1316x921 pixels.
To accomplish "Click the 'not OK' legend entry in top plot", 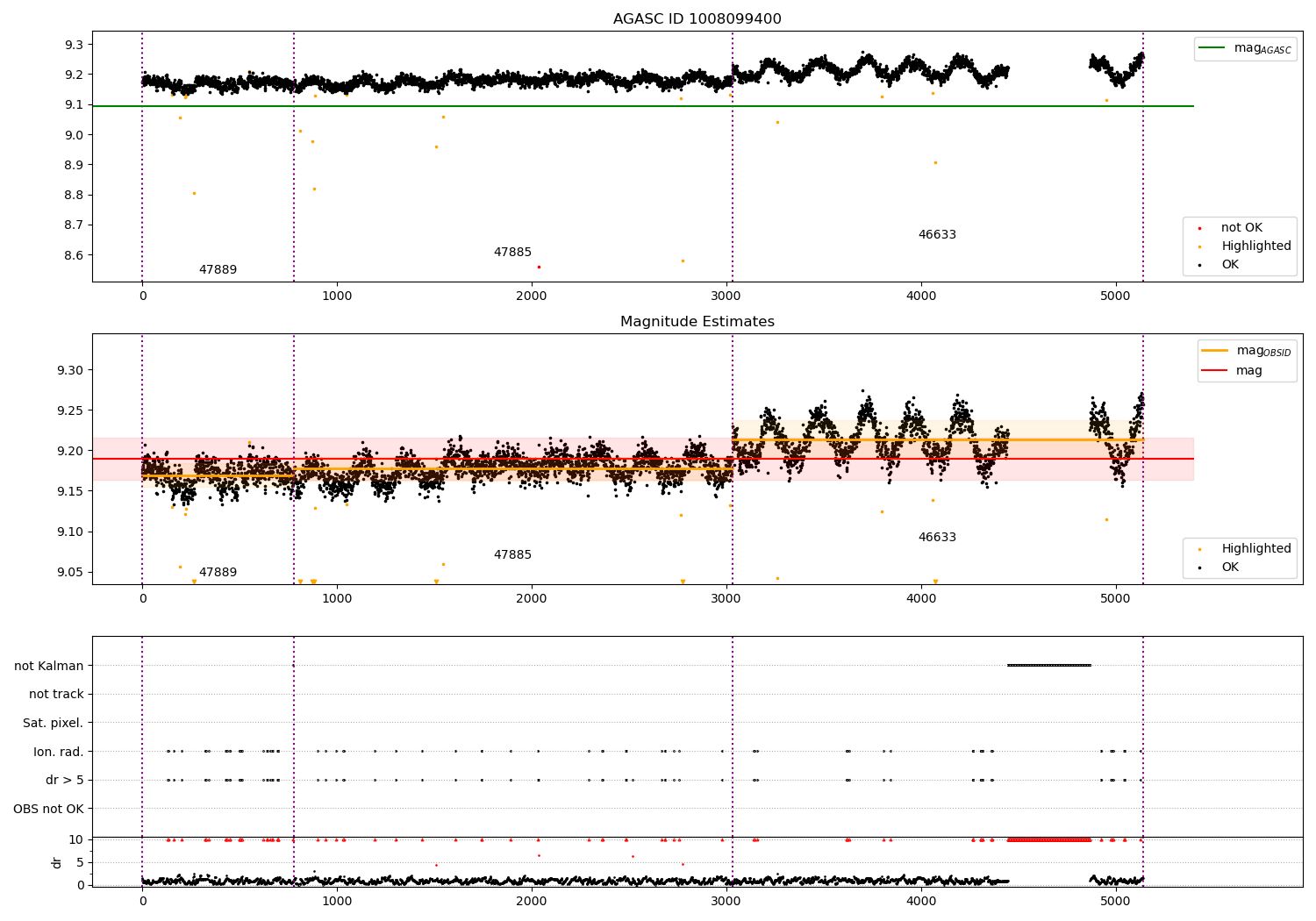I will tap(1231, 228).
